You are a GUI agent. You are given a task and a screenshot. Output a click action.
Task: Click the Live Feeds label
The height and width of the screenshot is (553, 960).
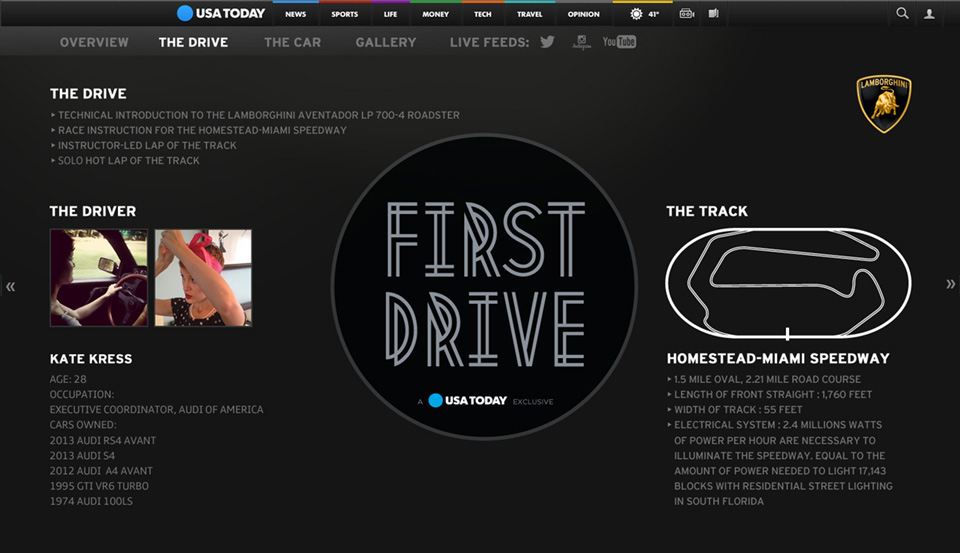coord(489,42)
